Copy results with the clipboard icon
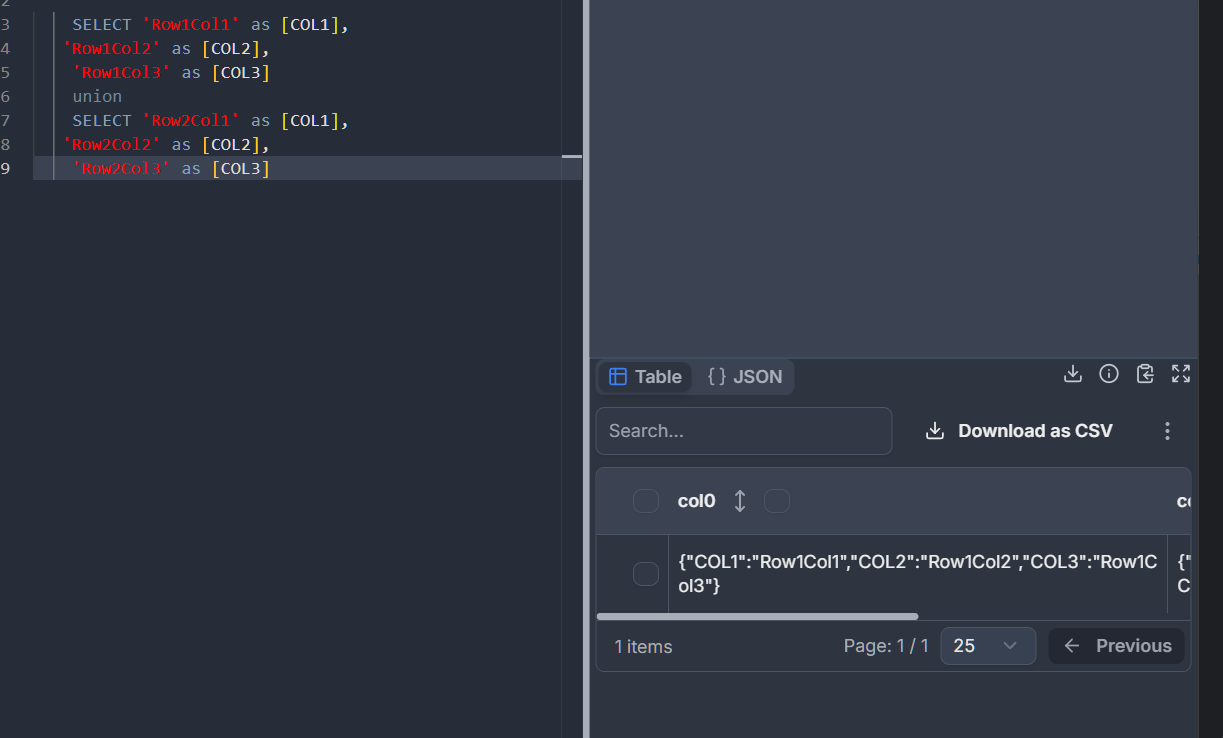The height and width of the screenshot is (738, 1223). 1145,374
